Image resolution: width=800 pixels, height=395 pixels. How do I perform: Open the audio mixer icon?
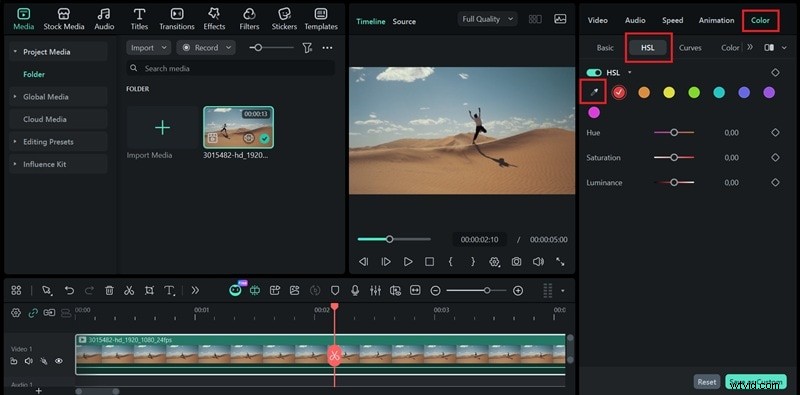375,290
